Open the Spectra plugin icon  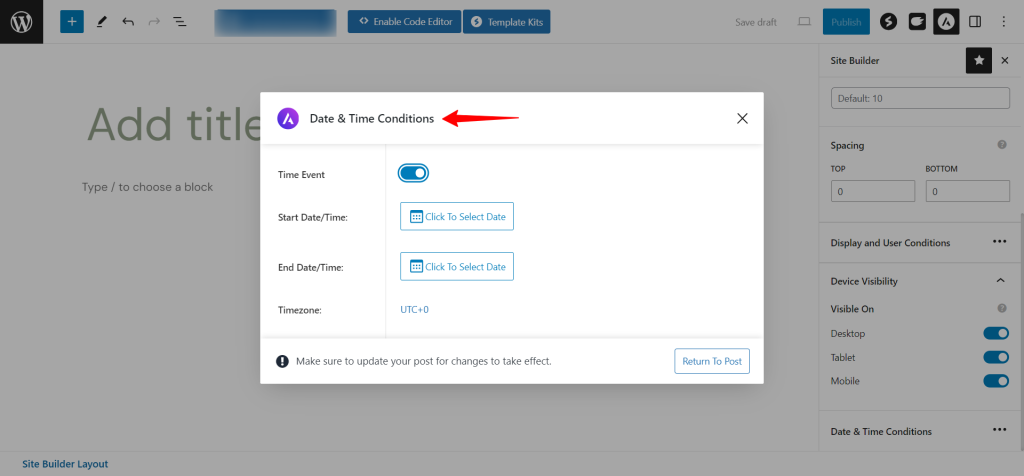click(888, 22)
